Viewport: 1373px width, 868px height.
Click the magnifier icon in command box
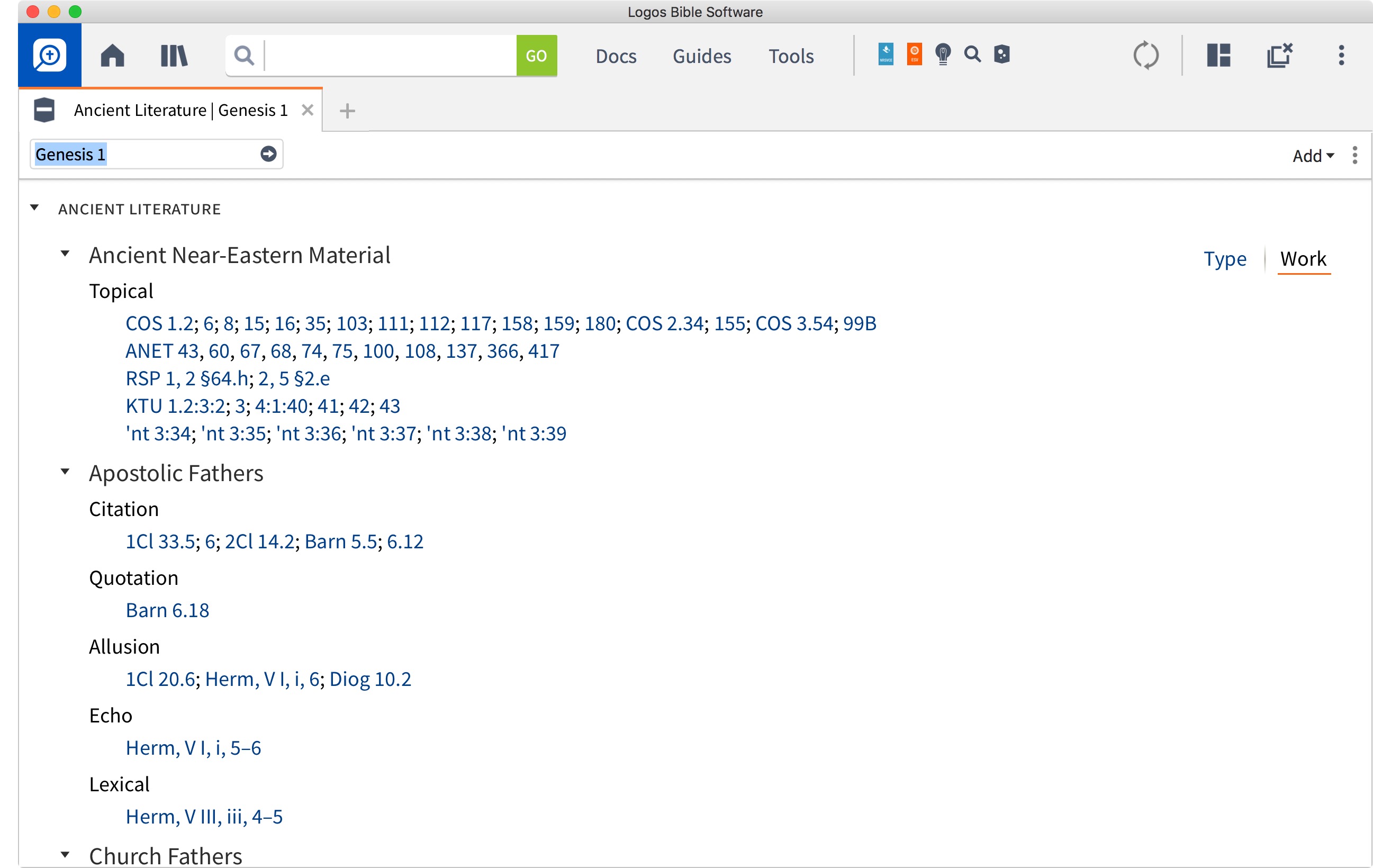pos(244,56)
